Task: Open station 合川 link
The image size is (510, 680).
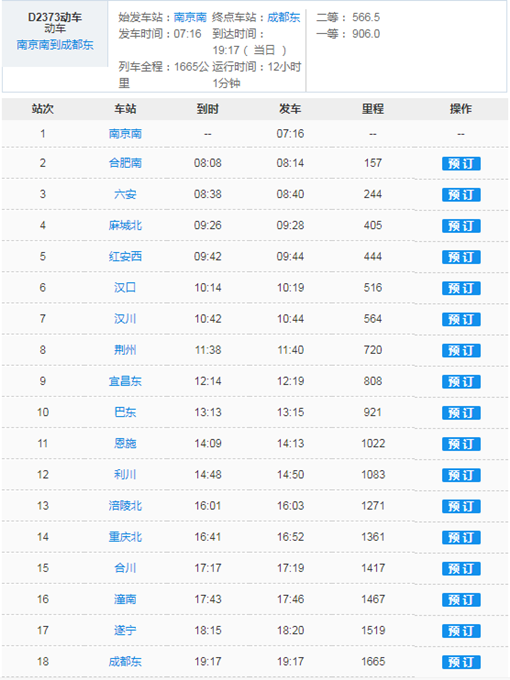Action: coord(125,568)
